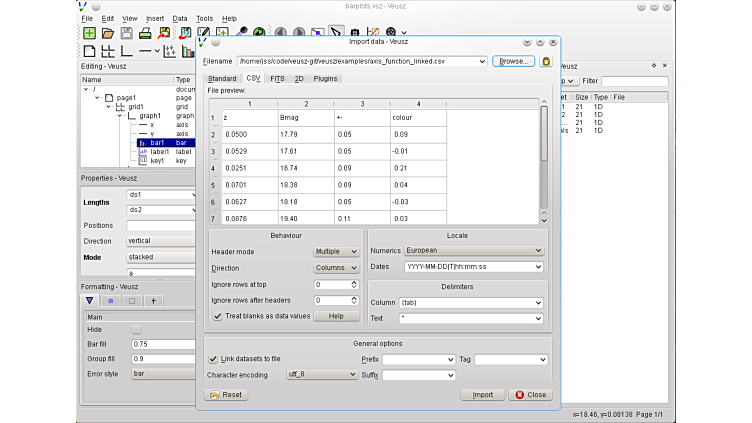
Task: Open the Suffix combo box
Action: 419,375
